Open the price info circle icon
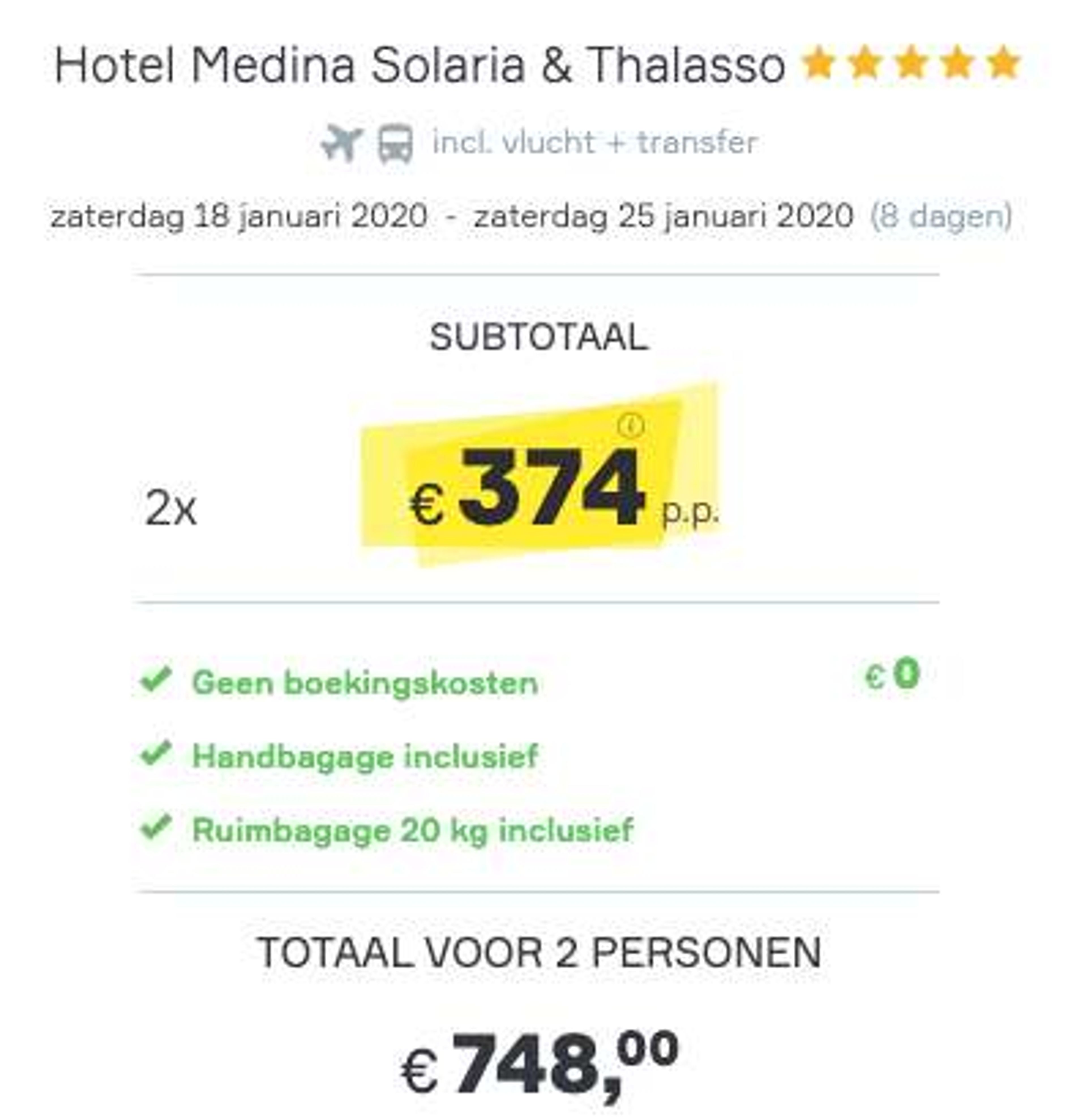 point(631,426)
